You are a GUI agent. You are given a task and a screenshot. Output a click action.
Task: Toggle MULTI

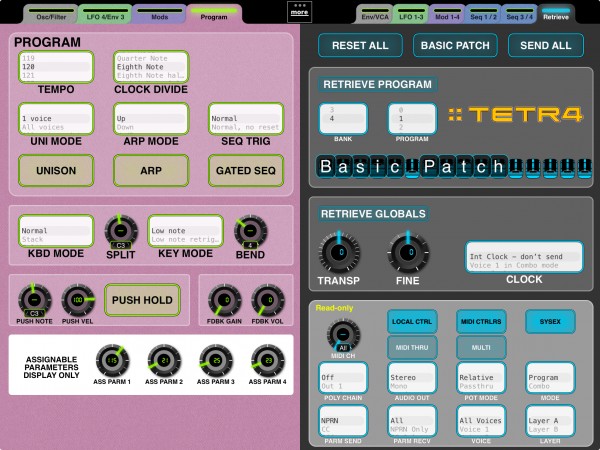tap(481, 347)
